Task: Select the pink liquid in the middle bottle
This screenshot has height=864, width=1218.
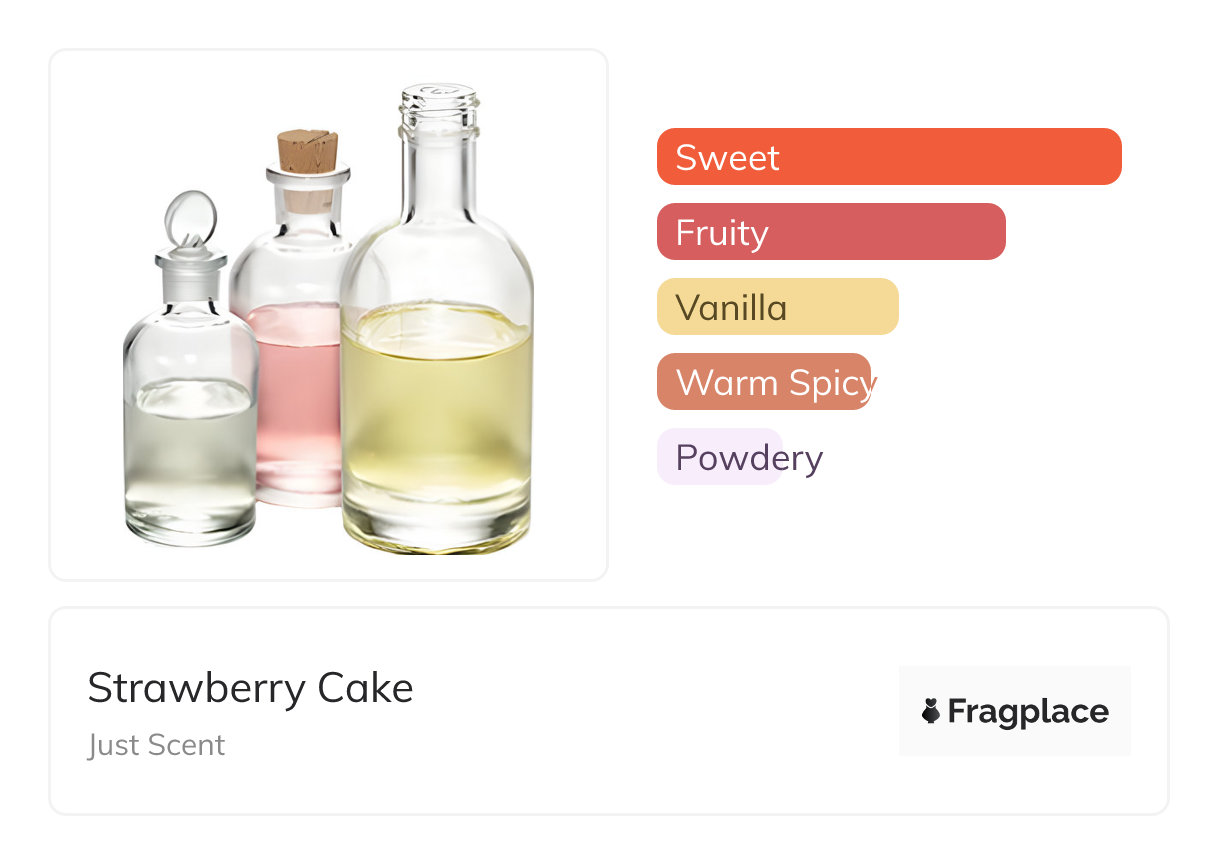Action: (x=295, y=390)
